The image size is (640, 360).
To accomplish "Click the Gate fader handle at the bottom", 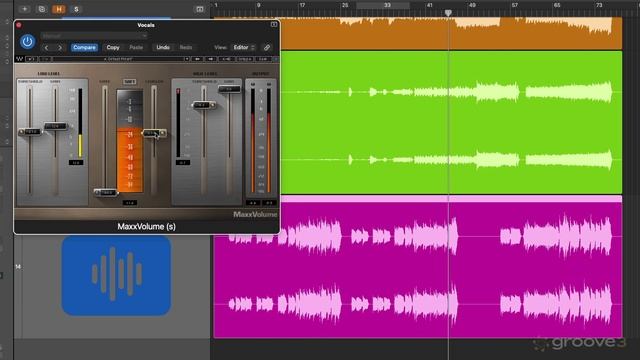I will 106,192.
